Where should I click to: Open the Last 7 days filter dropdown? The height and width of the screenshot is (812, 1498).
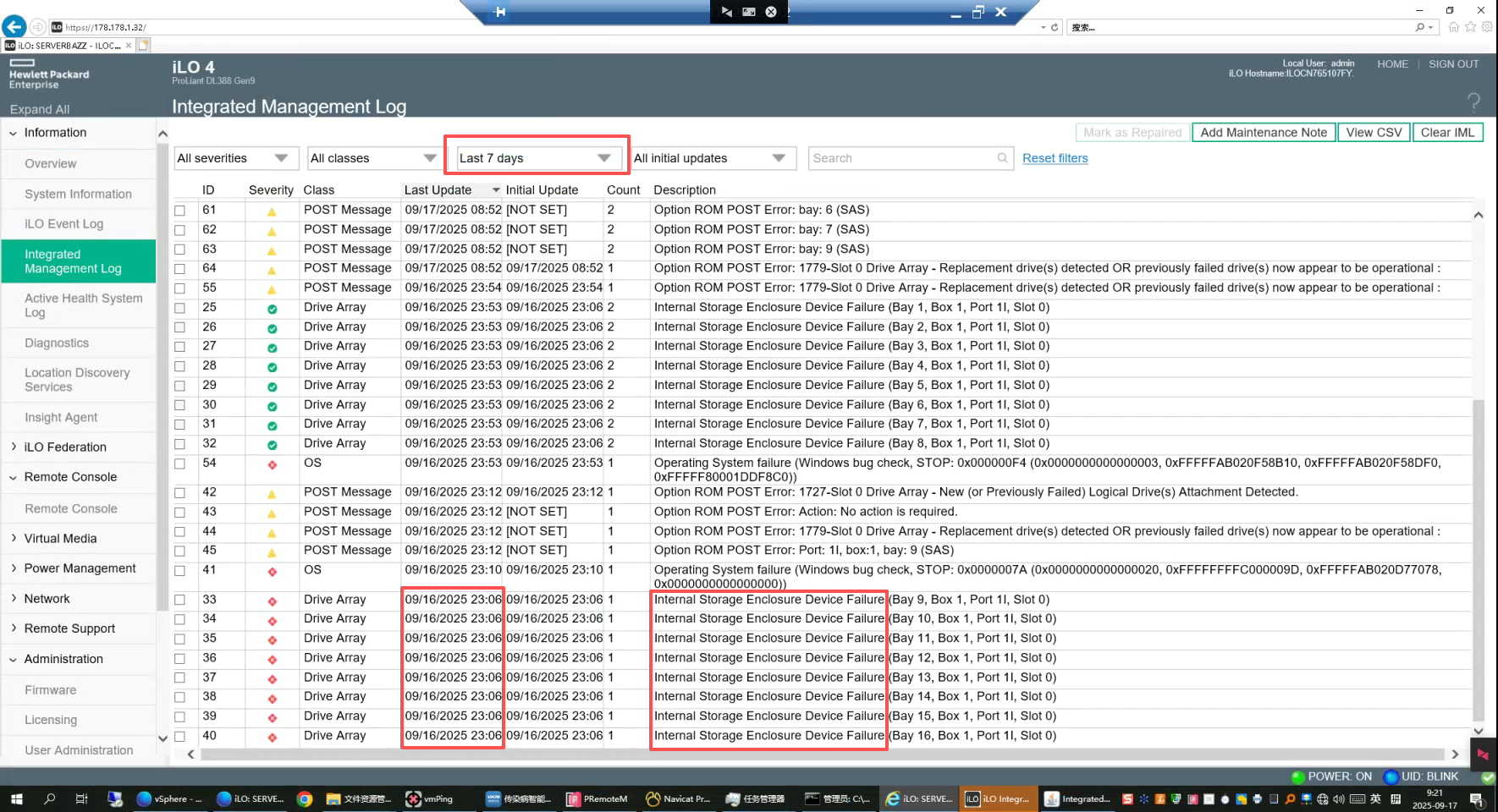535,158
